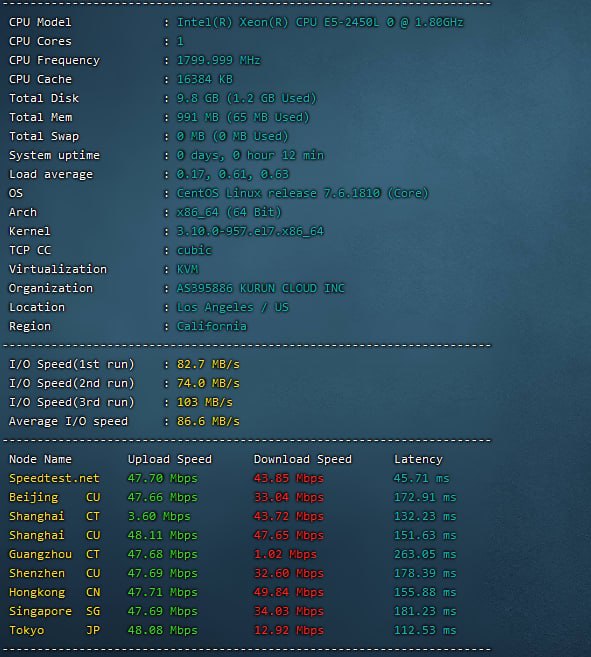
Task: Click the Total Disk 9.8 GB value
Action: point(246,98)
